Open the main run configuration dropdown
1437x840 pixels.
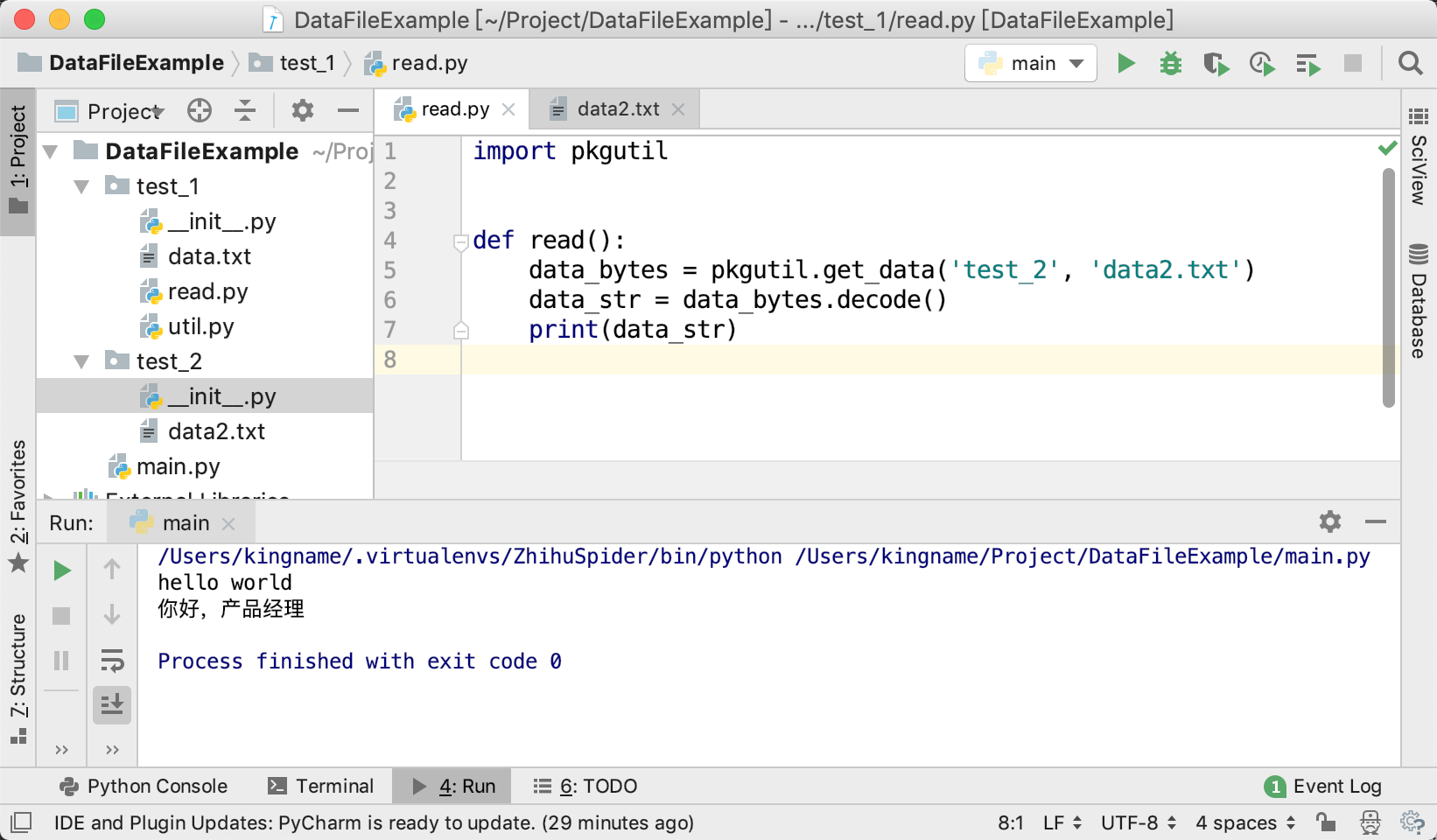pyautogui.click(x=1031, y=63)
